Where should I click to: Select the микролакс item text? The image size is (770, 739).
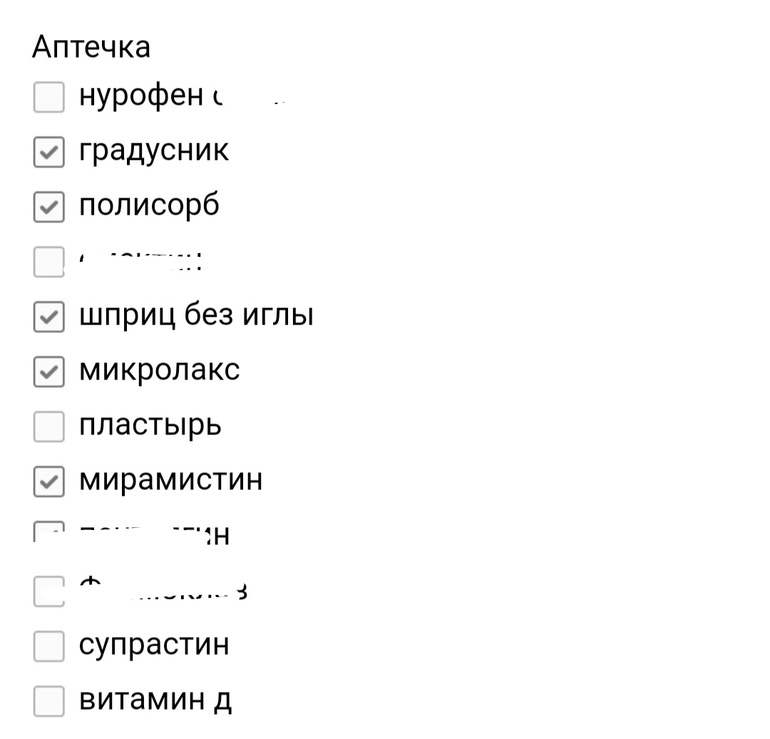[x=159, y=370]
